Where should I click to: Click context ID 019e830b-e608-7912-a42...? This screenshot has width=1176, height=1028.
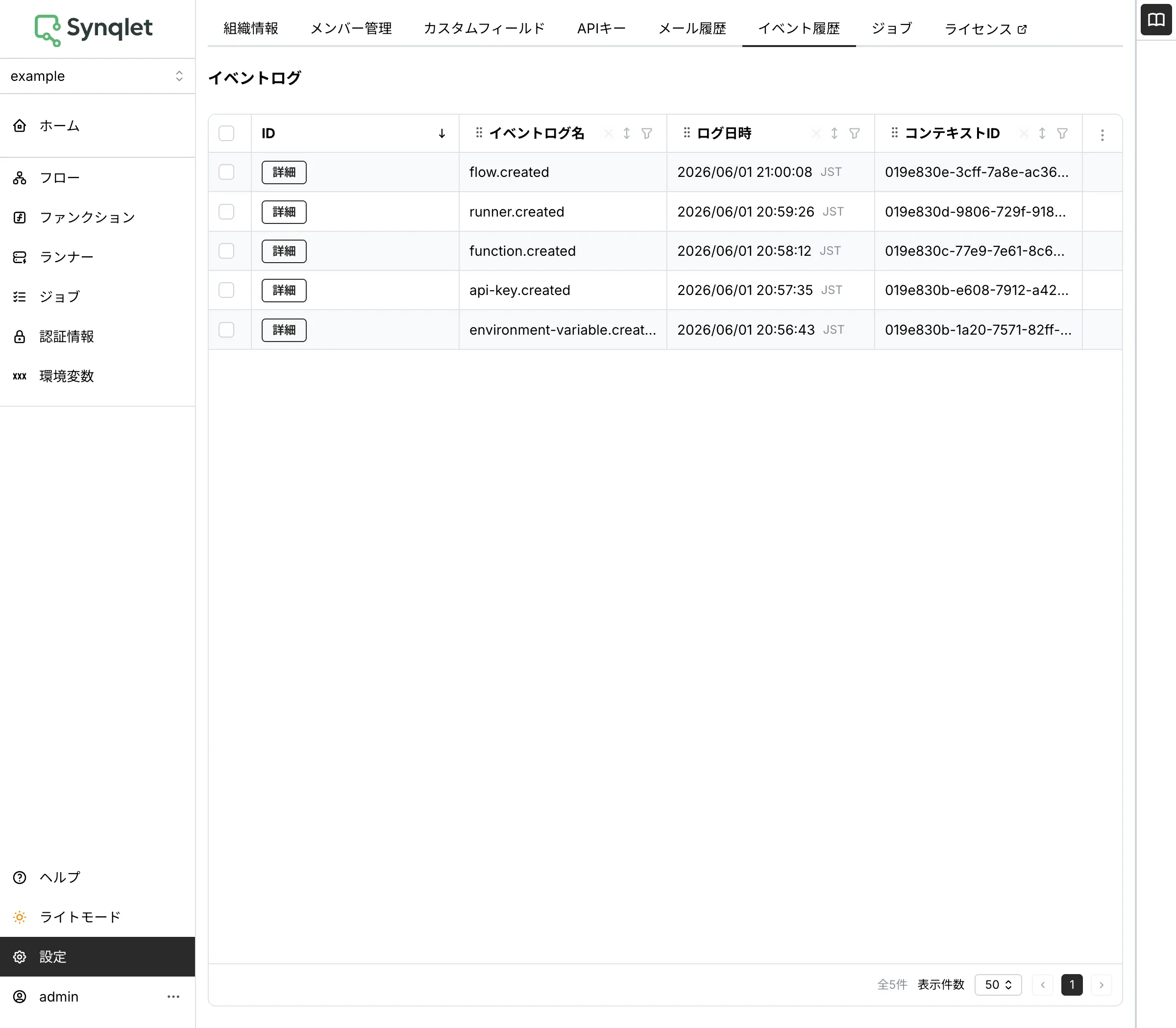click(x=977, y=290)
